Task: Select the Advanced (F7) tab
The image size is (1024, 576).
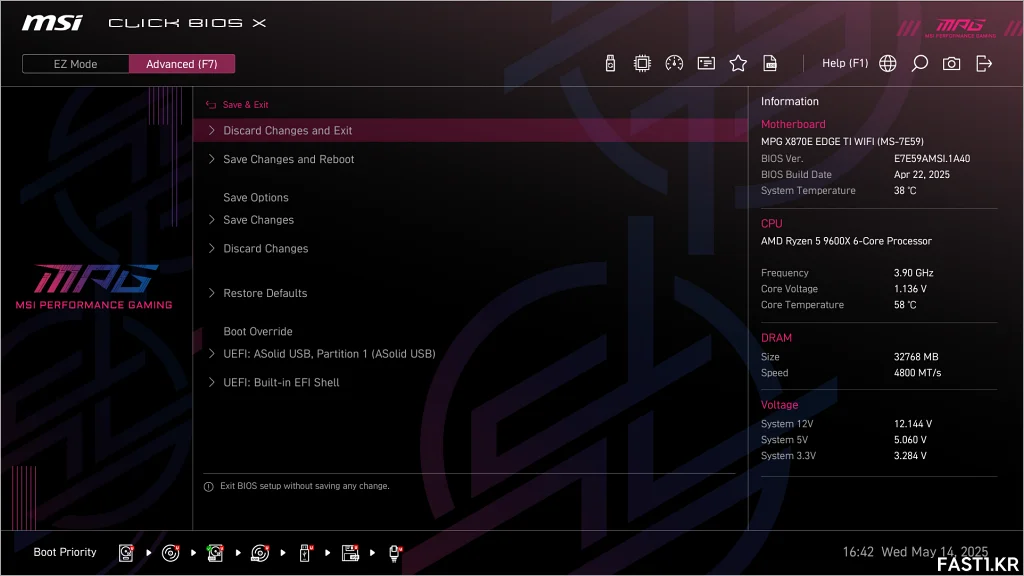Action: pos(182,64)
